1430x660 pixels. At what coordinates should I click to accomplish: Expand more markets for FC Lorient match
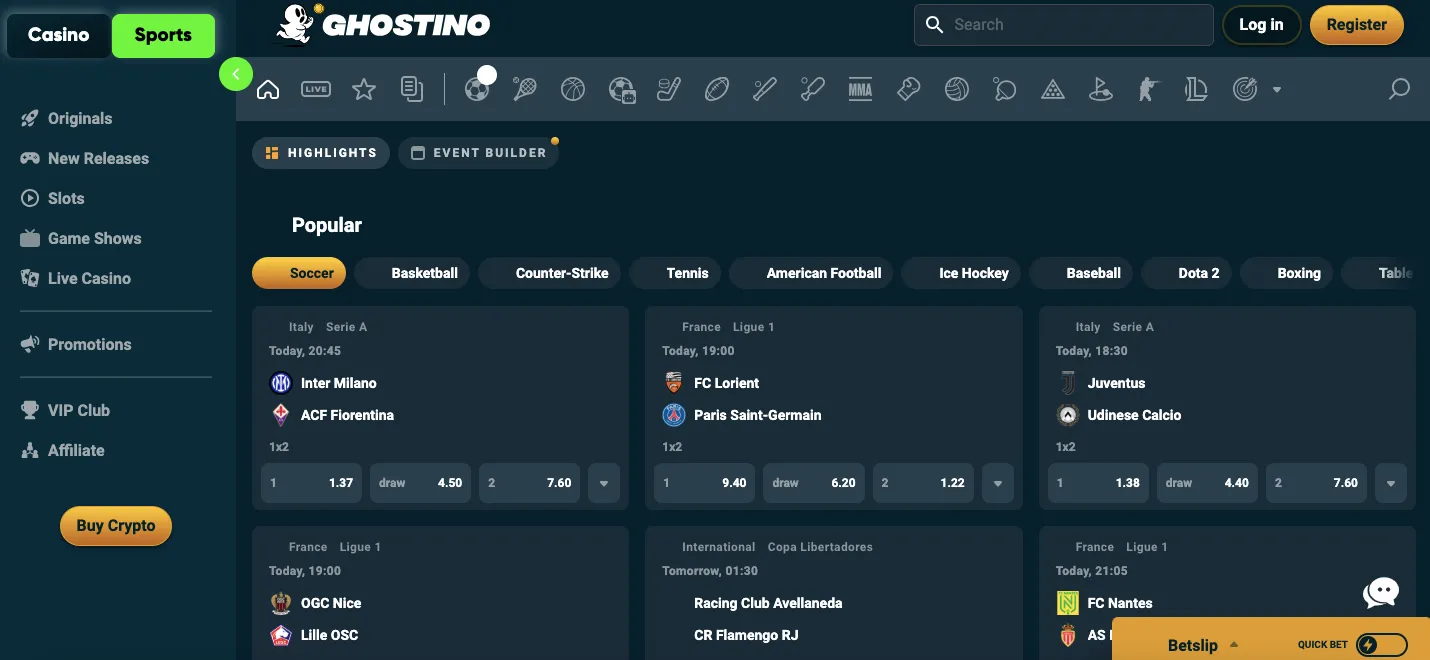tap(997, 483)
